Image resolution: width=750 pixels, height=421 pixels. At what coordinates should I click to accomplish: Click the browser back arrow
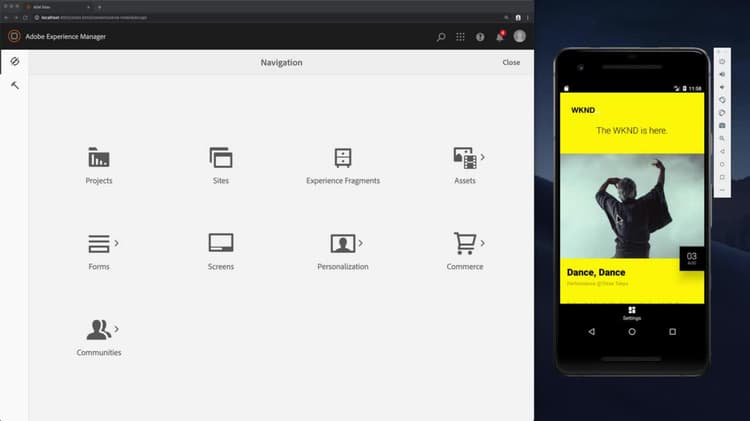(x=6, y=18)
